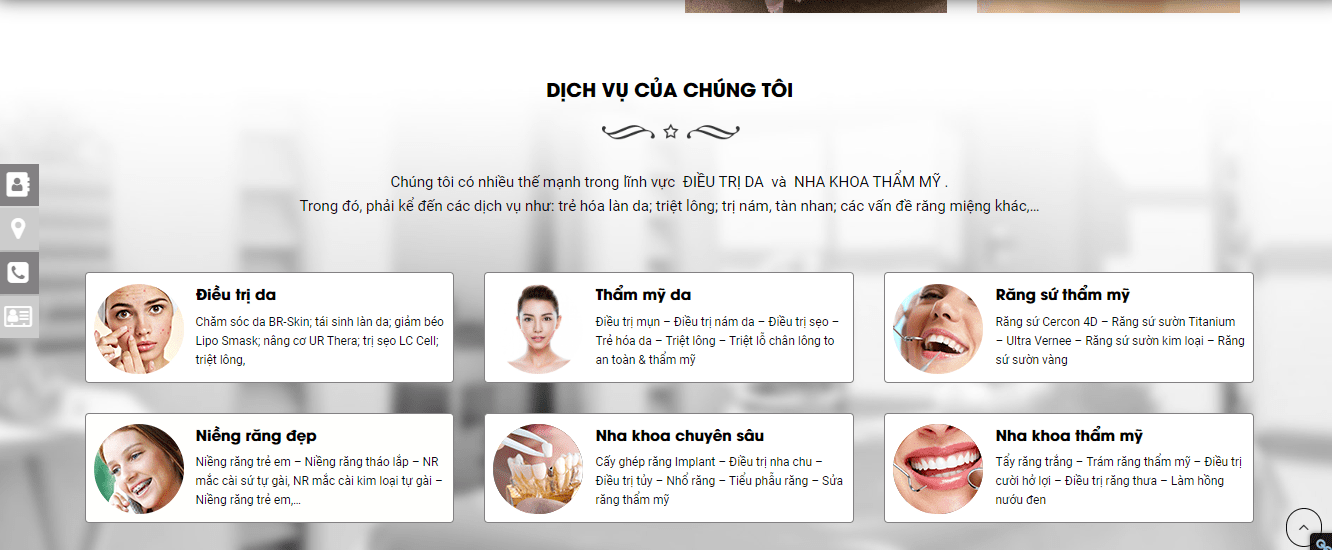
Task: Click the white teeth thumbnail of Nha khoa thẩm mỹ
Action: click(938, 469)
